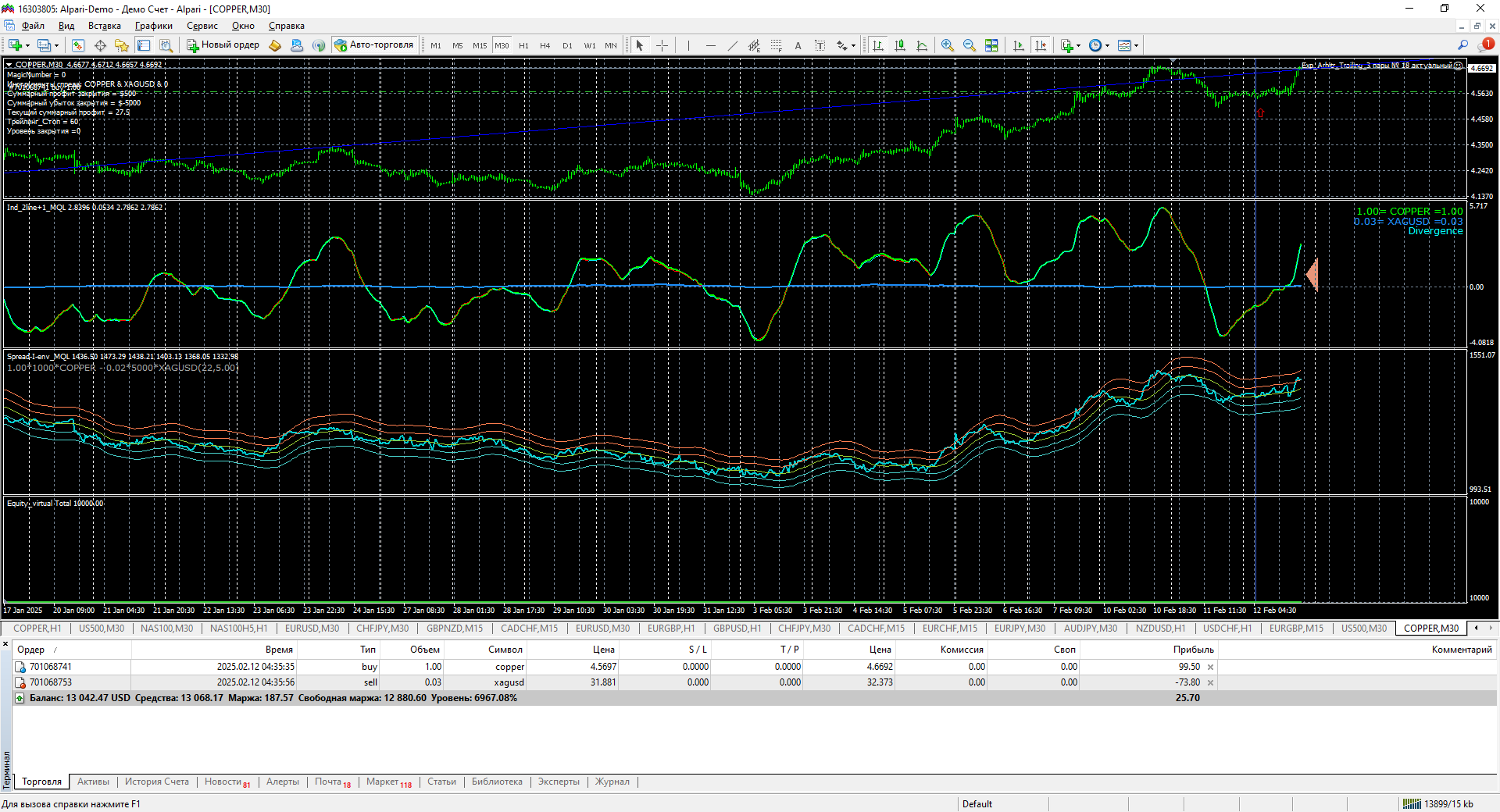
Task: Open the Market Watch window icon
Action: point(77,45)
